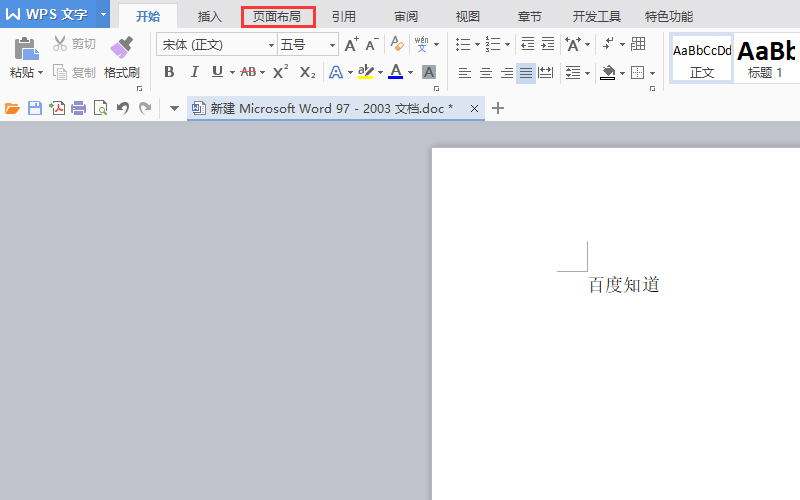Toggle Italic formatting

coord(194,72)
